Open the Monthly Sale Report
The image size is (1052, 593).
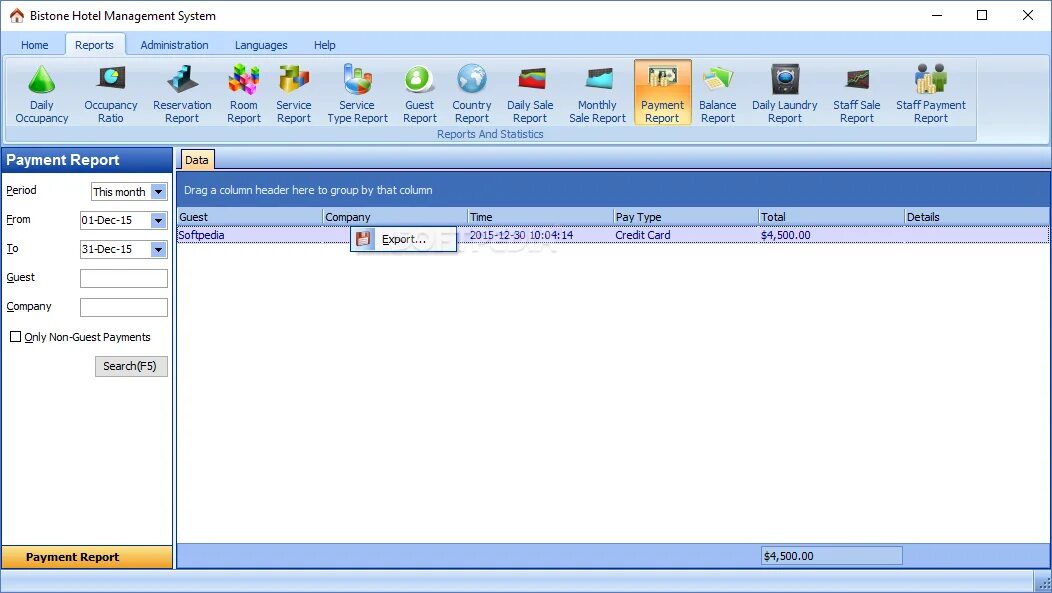tap(597, 94)
